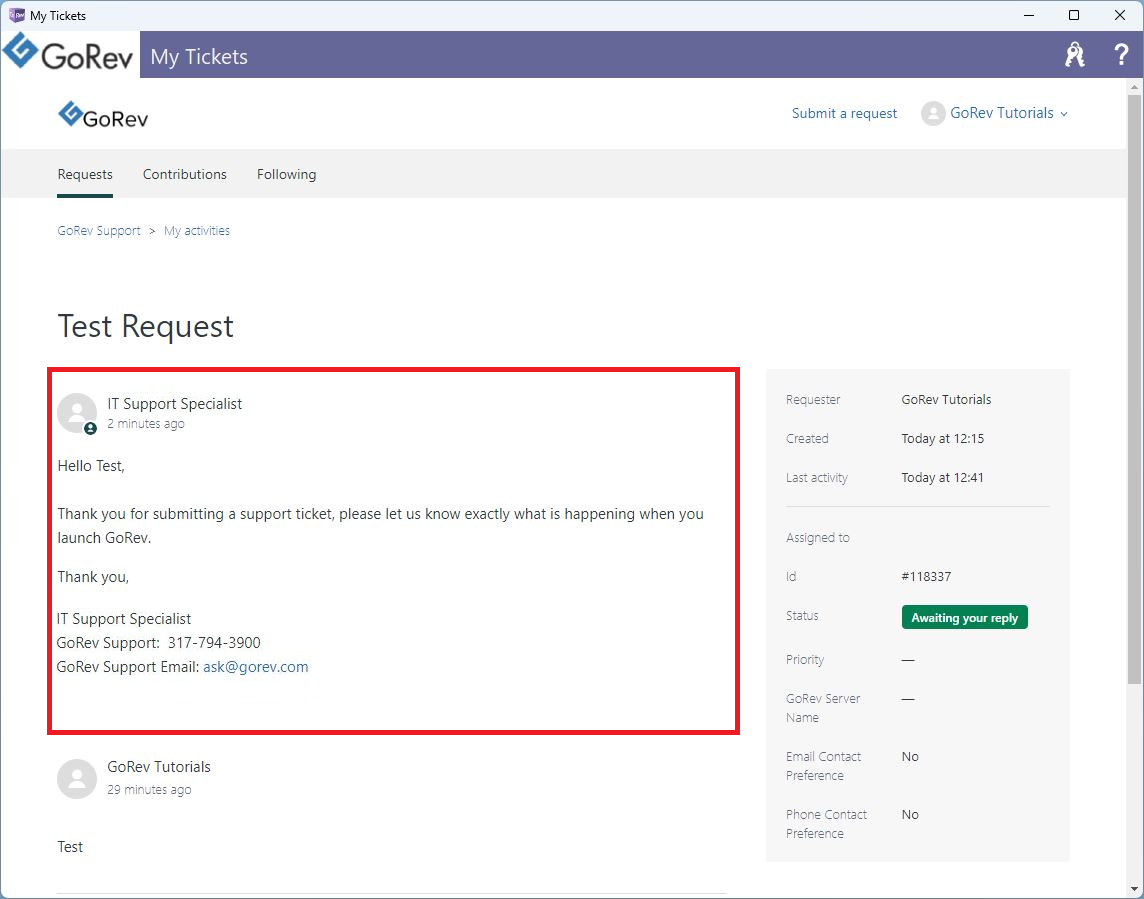The height and width of the screenshot is (899, 1144).
Task: Click the ticket Id #118337
Action: coord(927,576)
